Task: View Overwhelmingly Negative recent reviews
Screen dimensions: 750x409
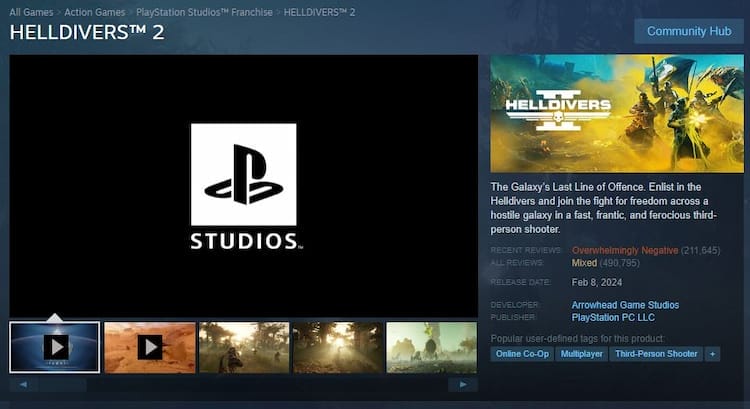Action: coord(624,249)
